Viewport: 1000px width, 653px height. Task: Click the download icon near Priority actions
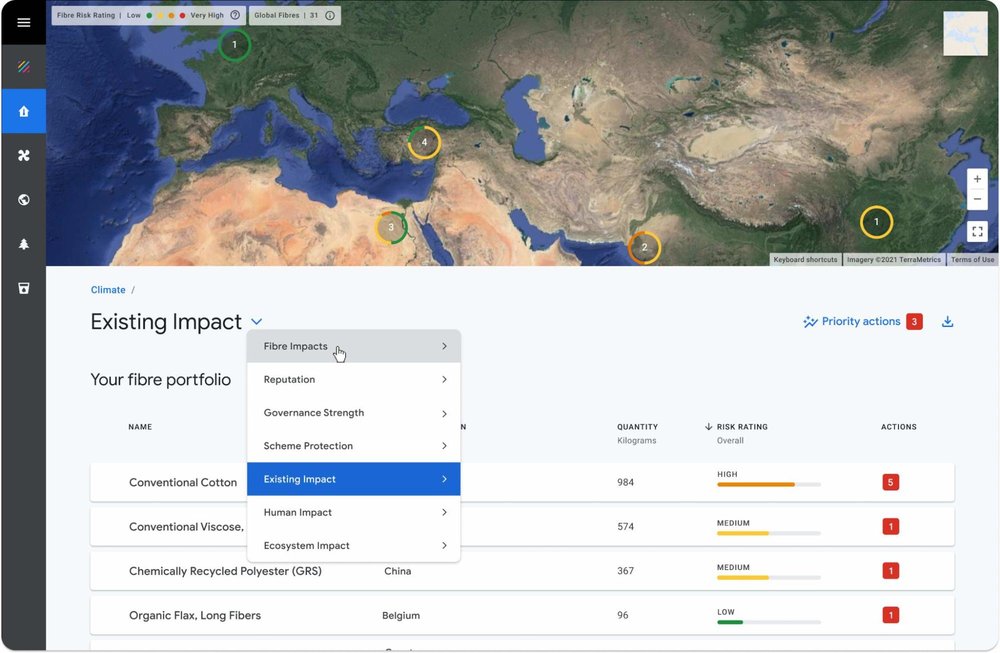[946, 321]
